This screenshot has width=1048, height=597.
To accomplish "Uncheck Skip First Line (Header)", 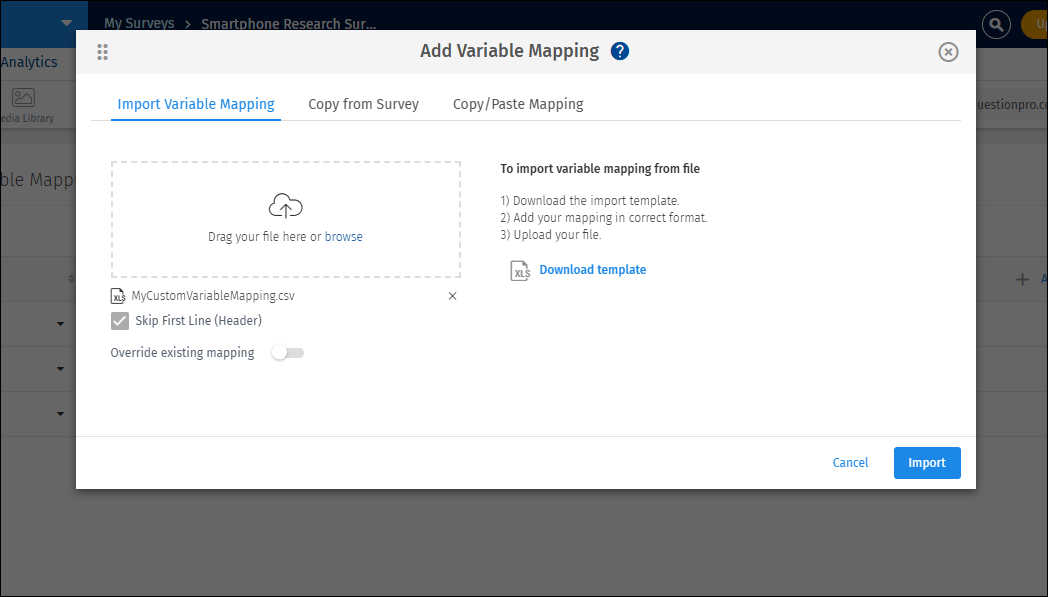I will click(120, 321).
